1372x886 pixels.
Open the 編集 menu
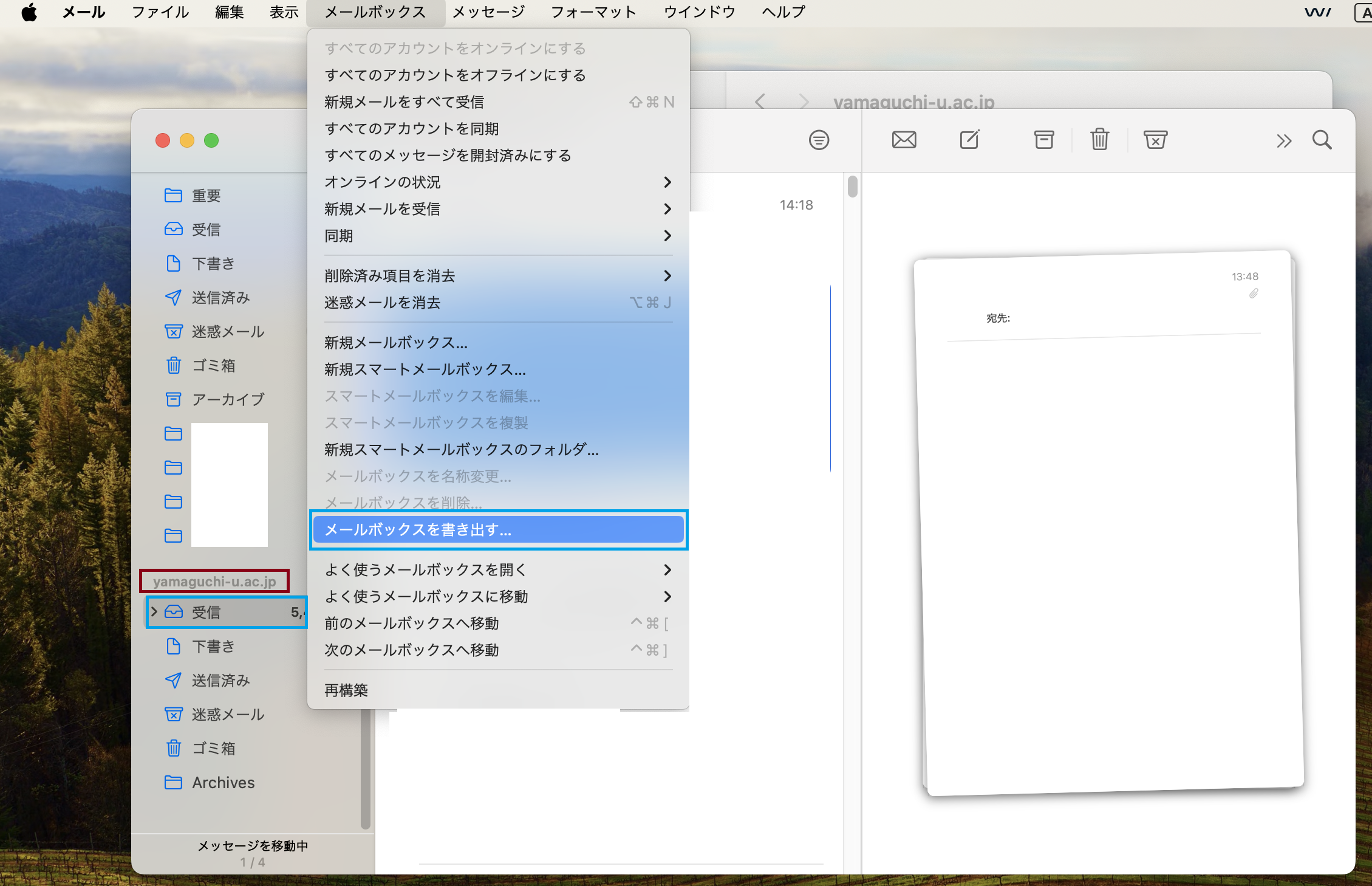pyautogui.click(x=229, y=12)
